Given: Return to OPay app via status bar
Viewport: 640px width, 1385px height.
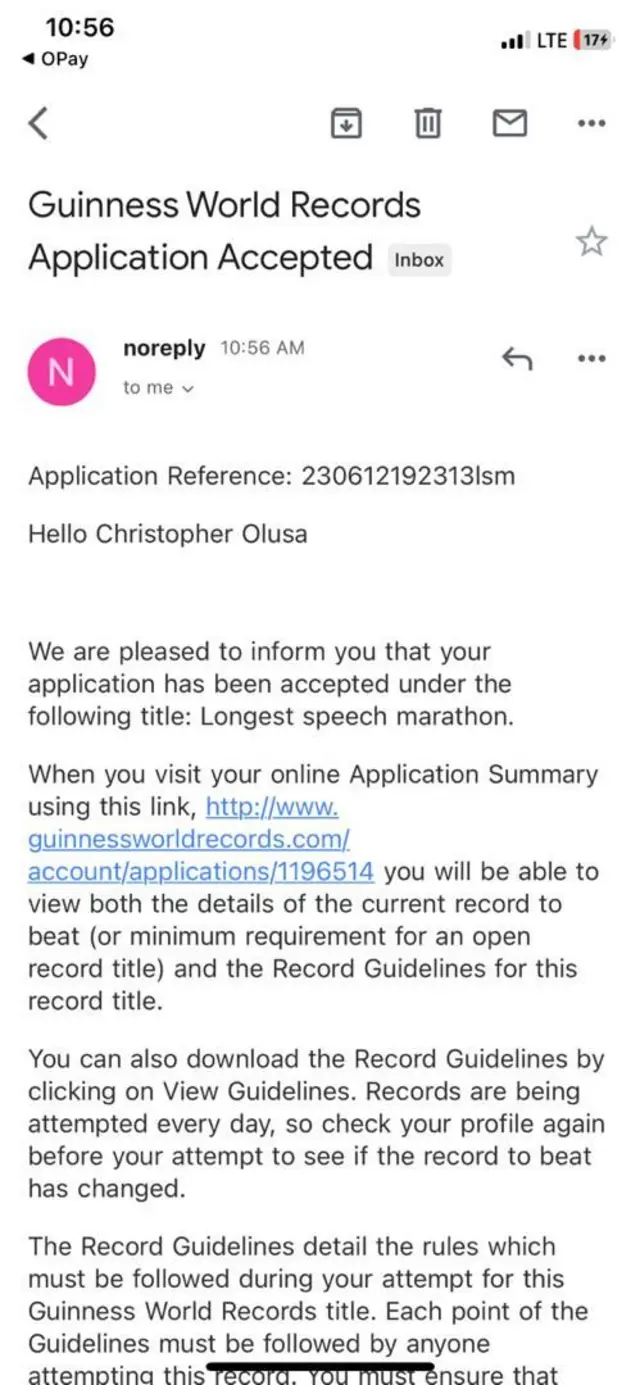Looking at the screenshot, I should pos(55,60).
